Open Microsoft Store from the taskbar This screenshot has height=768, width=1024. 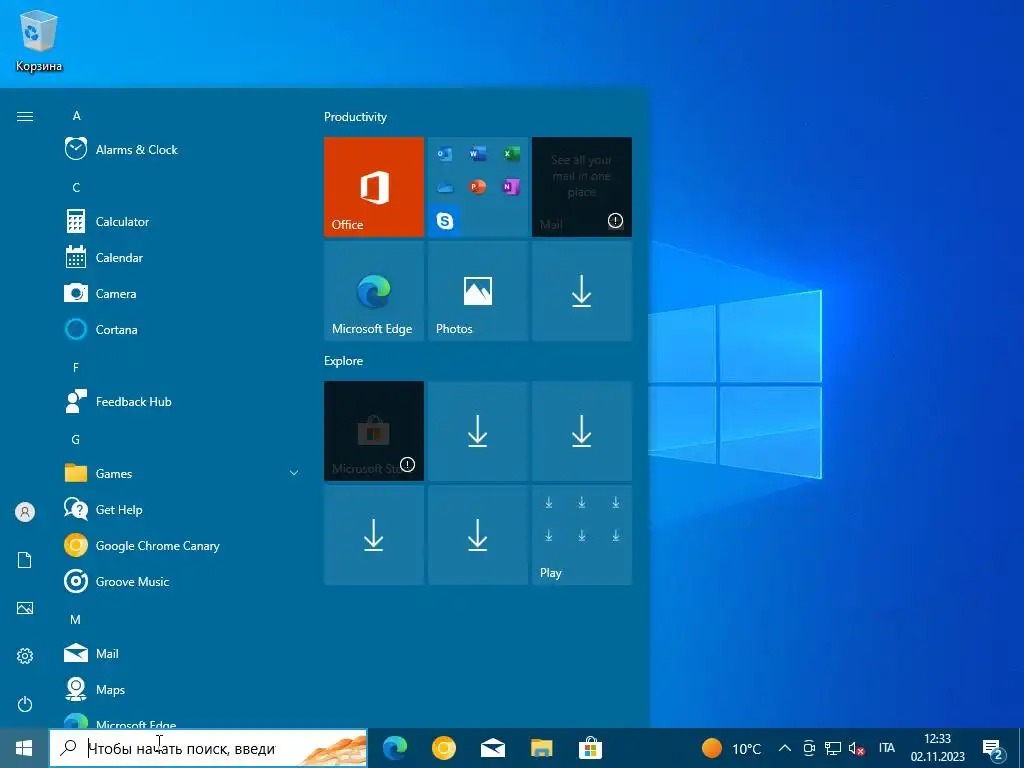pyautogui.click(x=590, y=748)
